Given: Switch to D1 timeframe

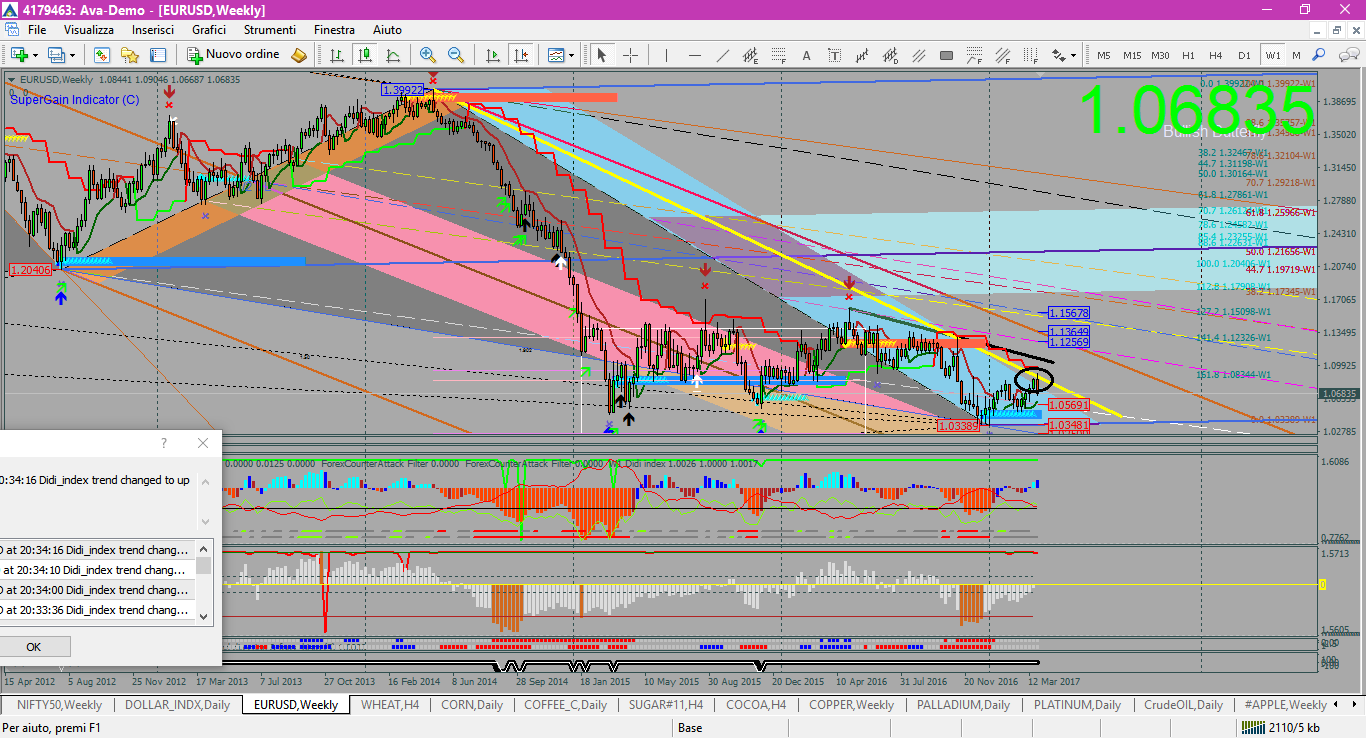Looking at the screenshot, I should (1244, 55).
